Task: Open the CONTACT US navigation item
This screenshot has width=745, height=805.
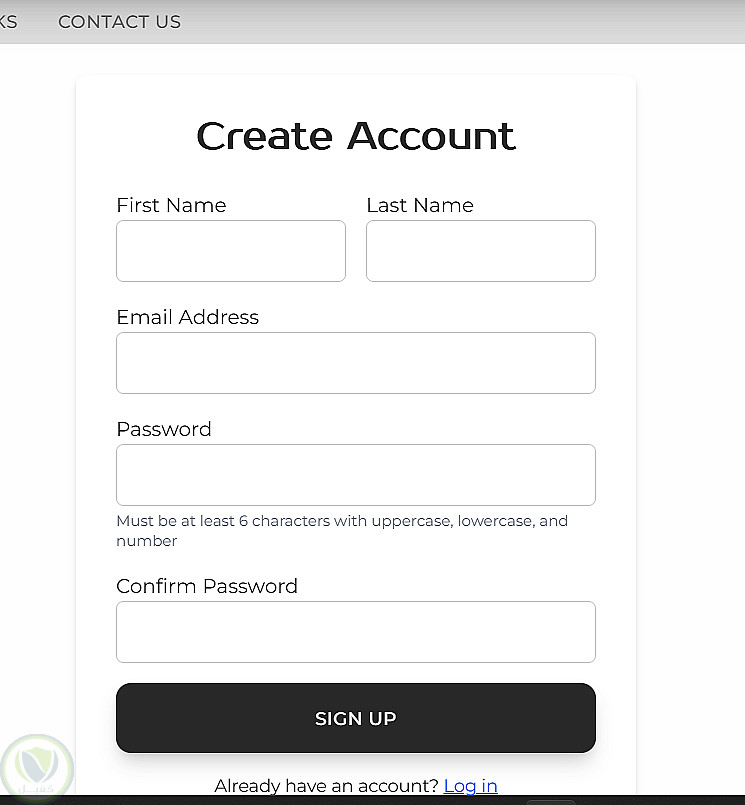Action: 119,22
